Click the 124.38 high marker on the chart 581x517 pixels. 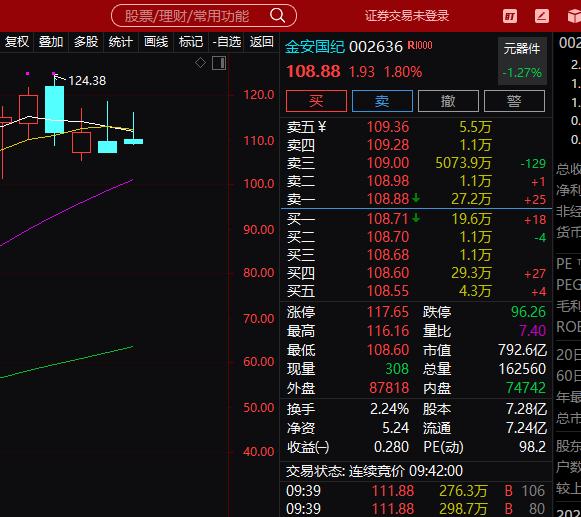pos(87,80)
